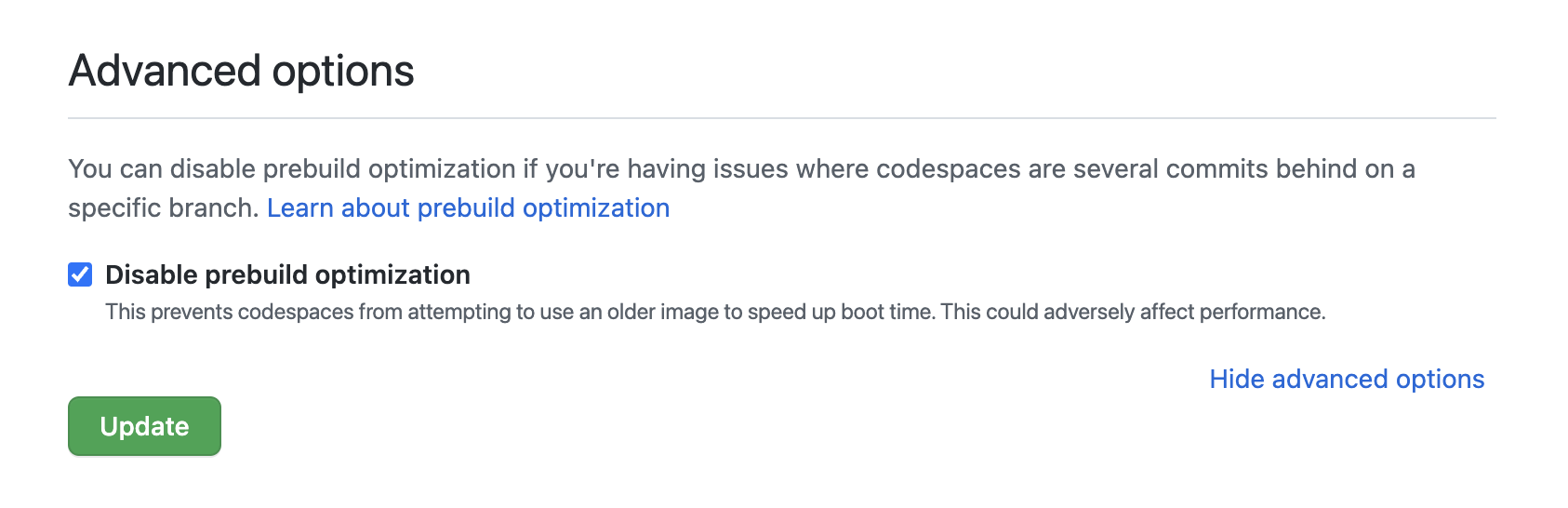Click the Advanced options heading
Screen dimensions: 1568x508
click(x=241, y=71)
